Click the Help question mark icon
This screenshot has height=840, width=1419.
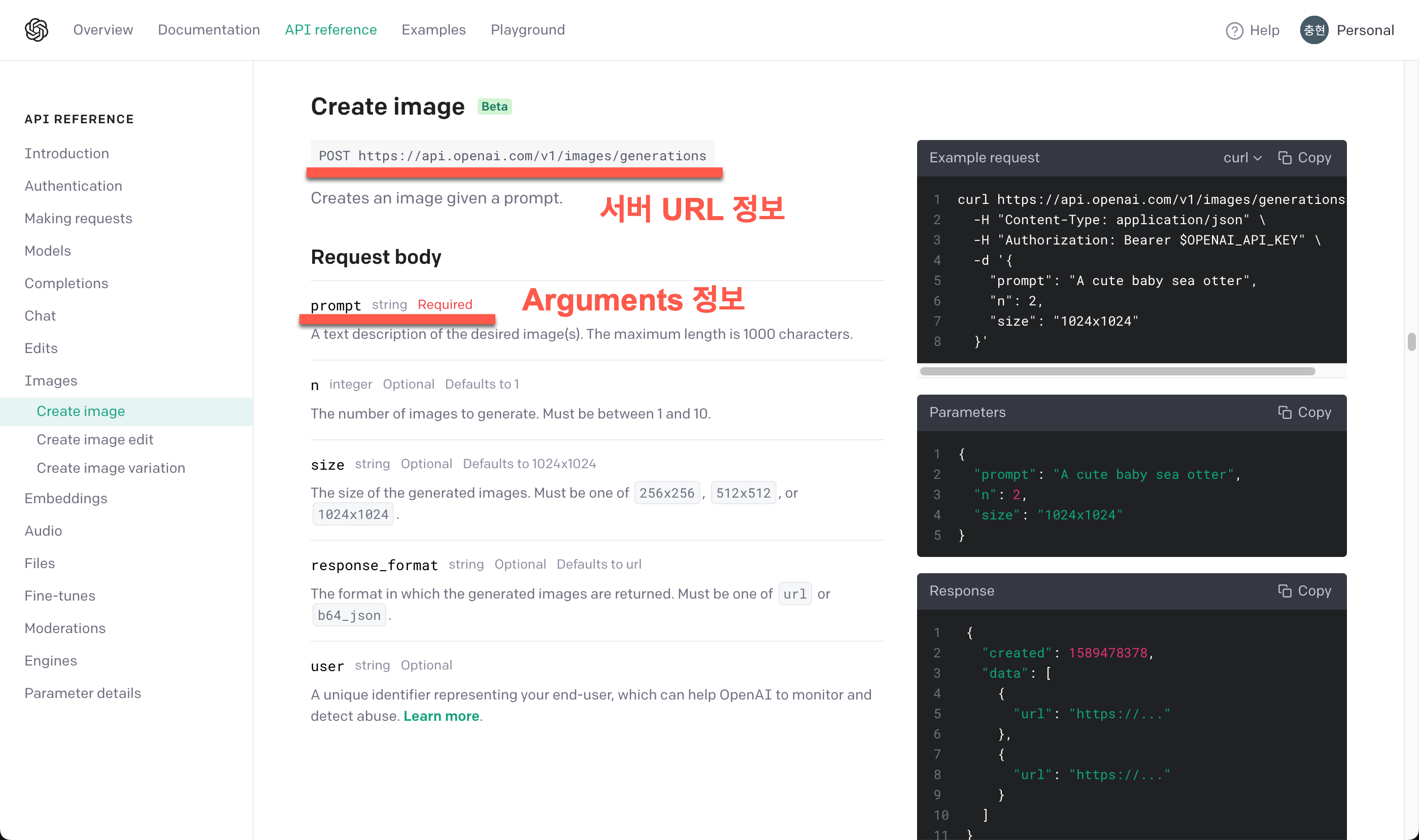(x=1234, y=30)
